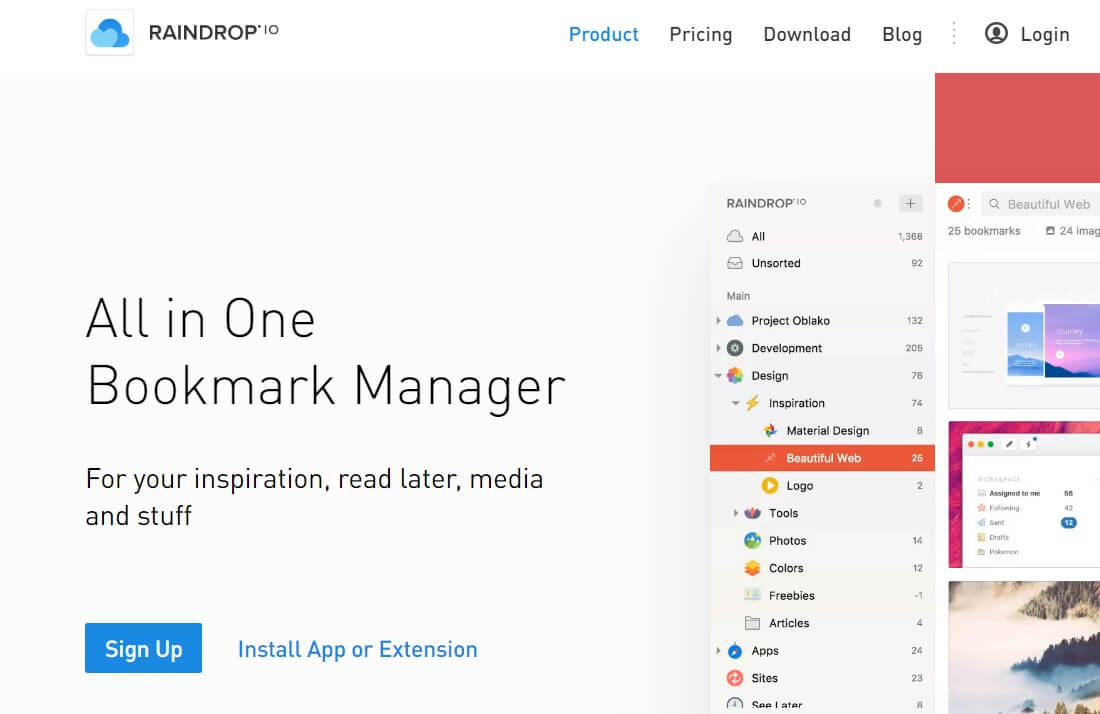1100x714 pixels.
Task: Click the orange collection icon beside search
Action: tap(955, 204)
